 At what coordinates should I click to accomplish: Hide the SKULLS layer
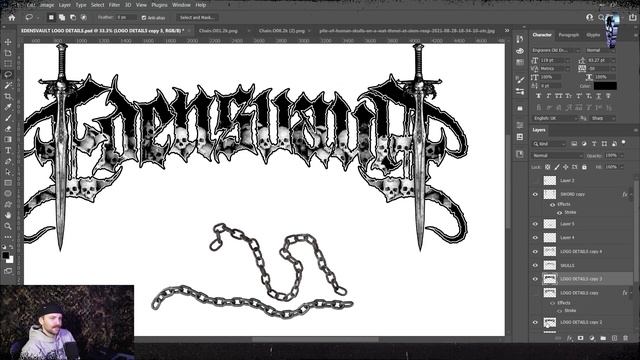point(535,265)
